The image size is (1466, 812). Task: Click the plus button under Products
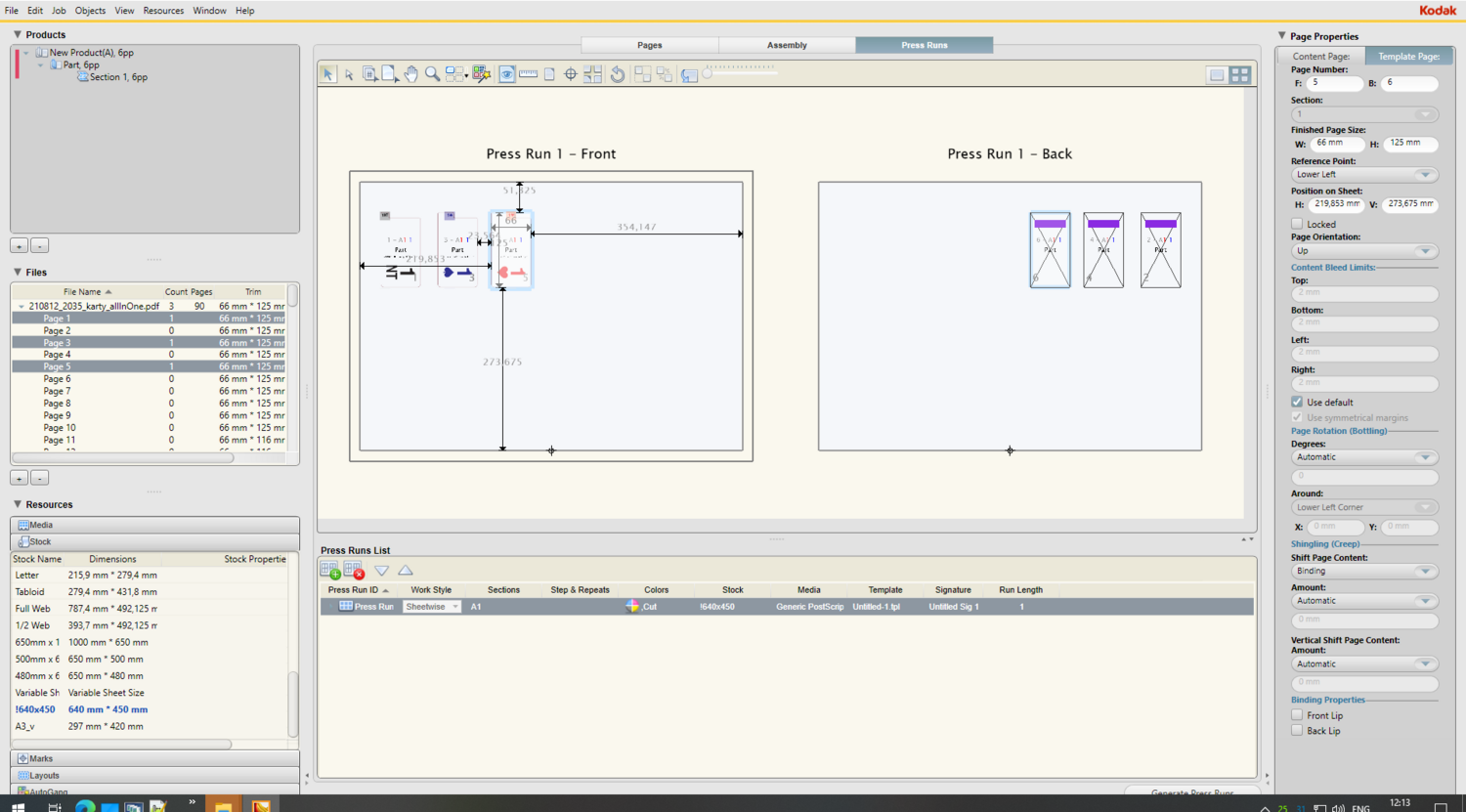coord(20,246)
